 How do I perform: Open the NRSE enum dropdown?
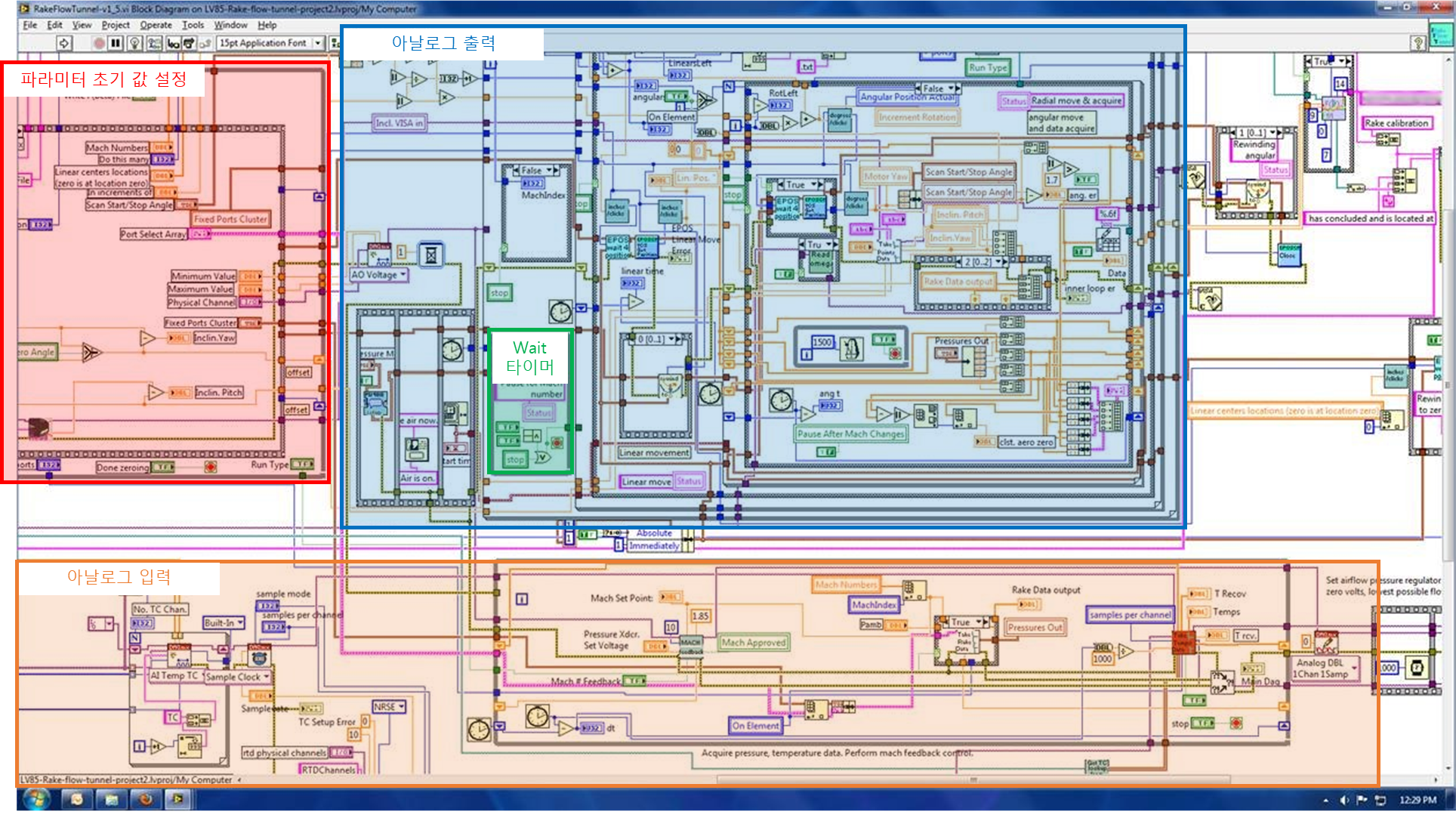pyautogui.click(x=401, y=706)
